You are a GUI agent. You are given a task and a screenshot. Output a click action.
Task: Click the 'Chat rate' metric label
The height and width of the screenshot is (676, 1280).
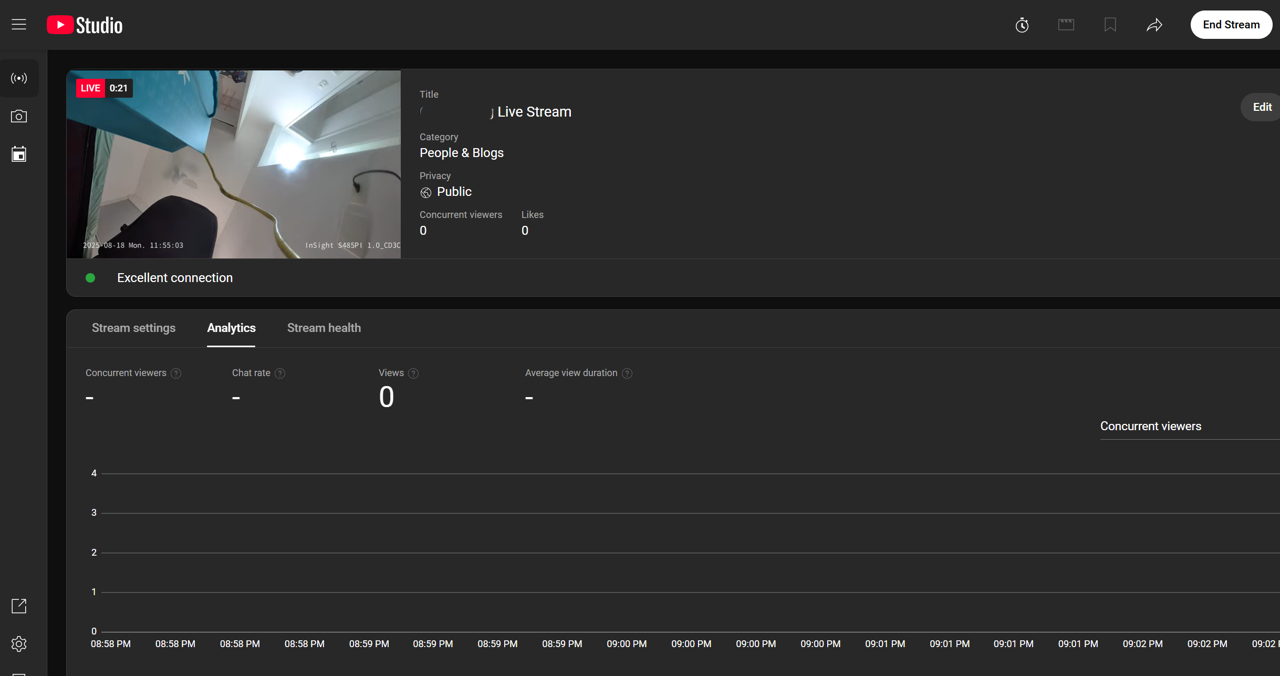251,373
